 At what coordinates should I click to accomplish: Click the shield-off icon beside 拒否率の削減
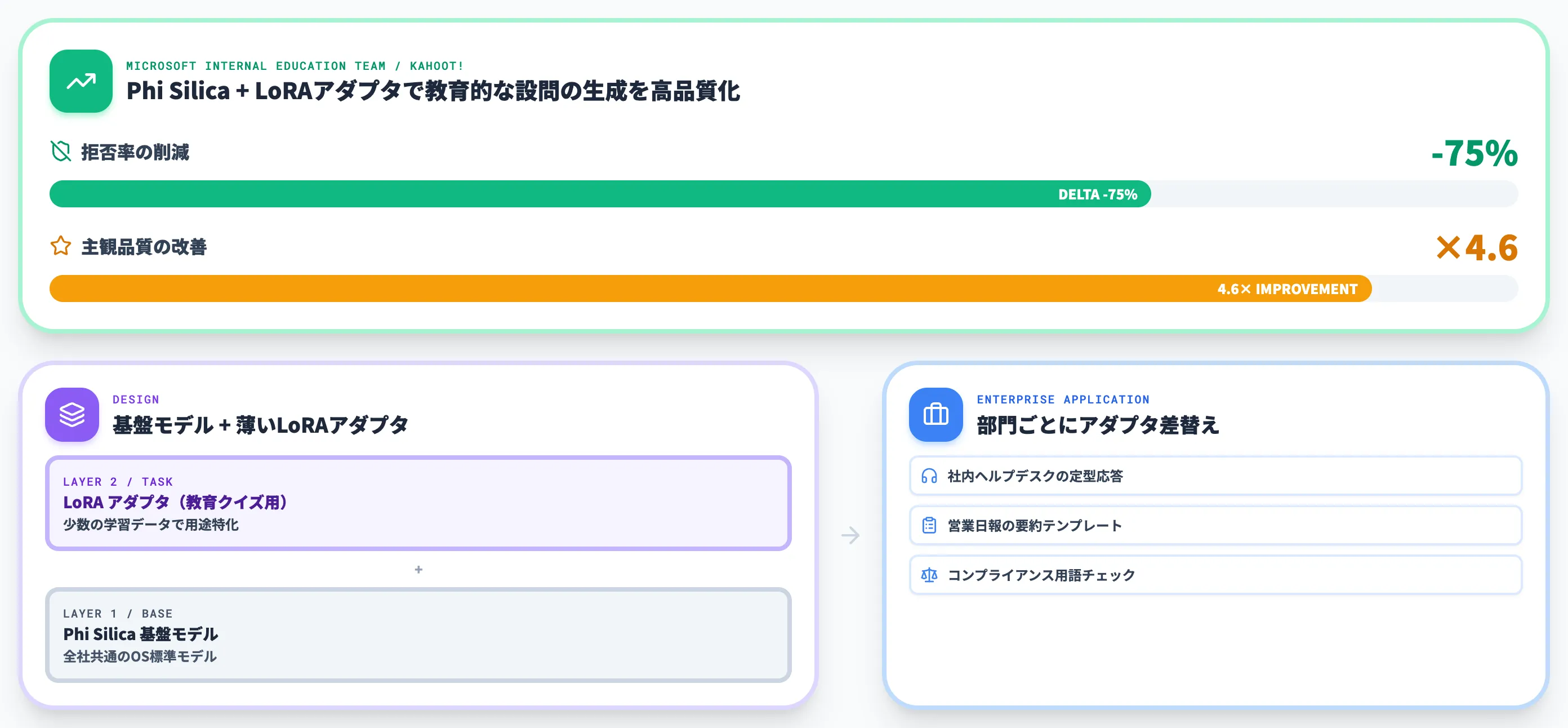pyautogui.click(x=61, y=151)
